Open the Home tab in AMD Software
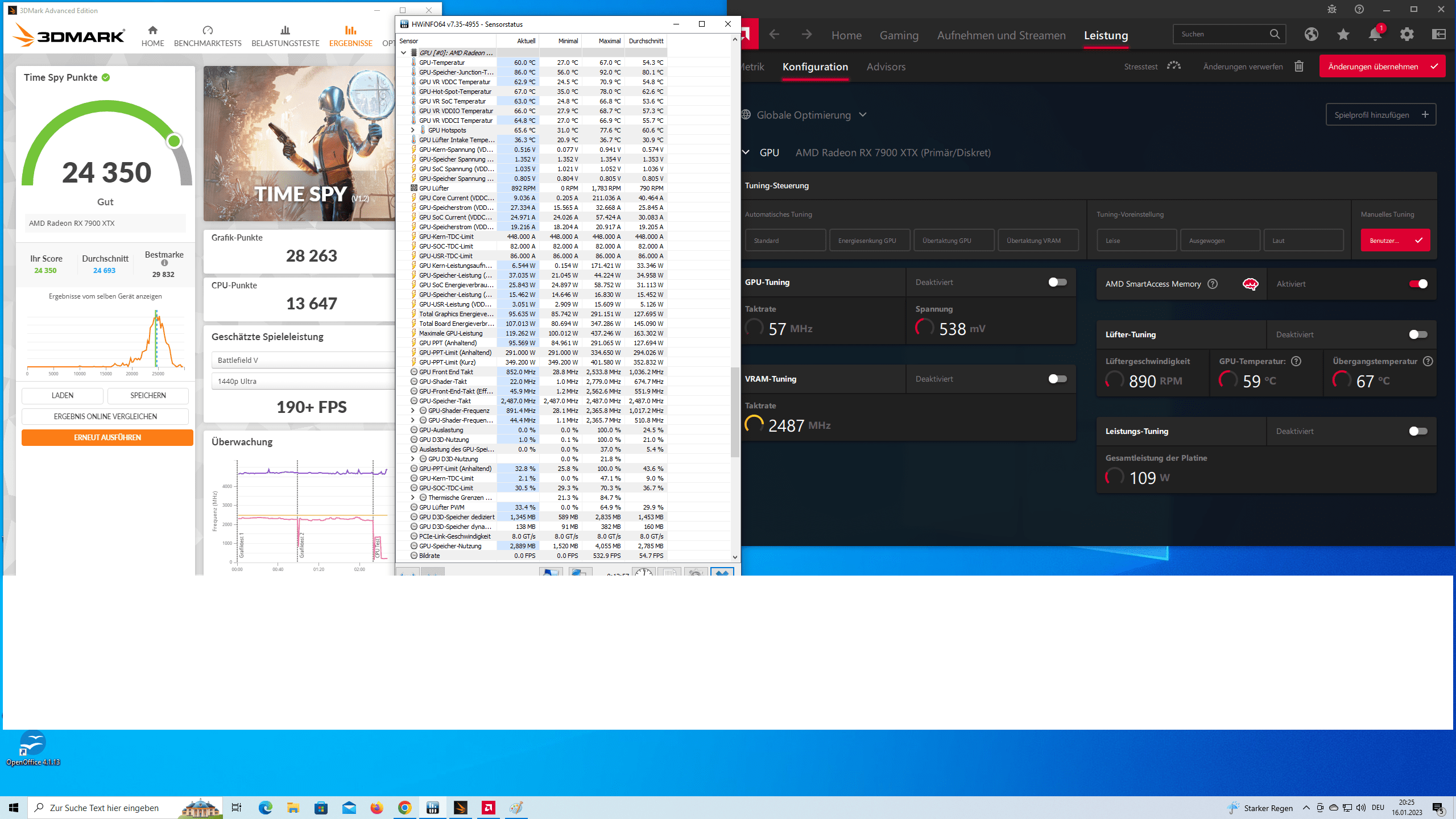 [x=846, y=35]
